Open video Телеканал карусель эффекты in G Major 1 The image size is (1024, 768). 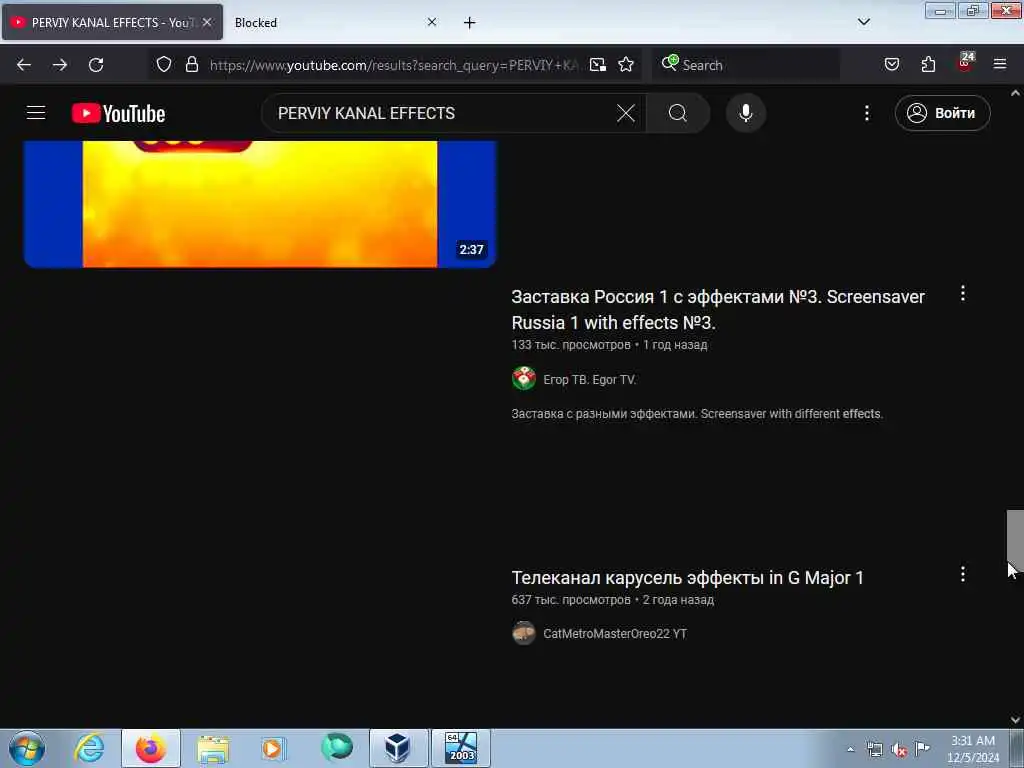click(687, 578)
